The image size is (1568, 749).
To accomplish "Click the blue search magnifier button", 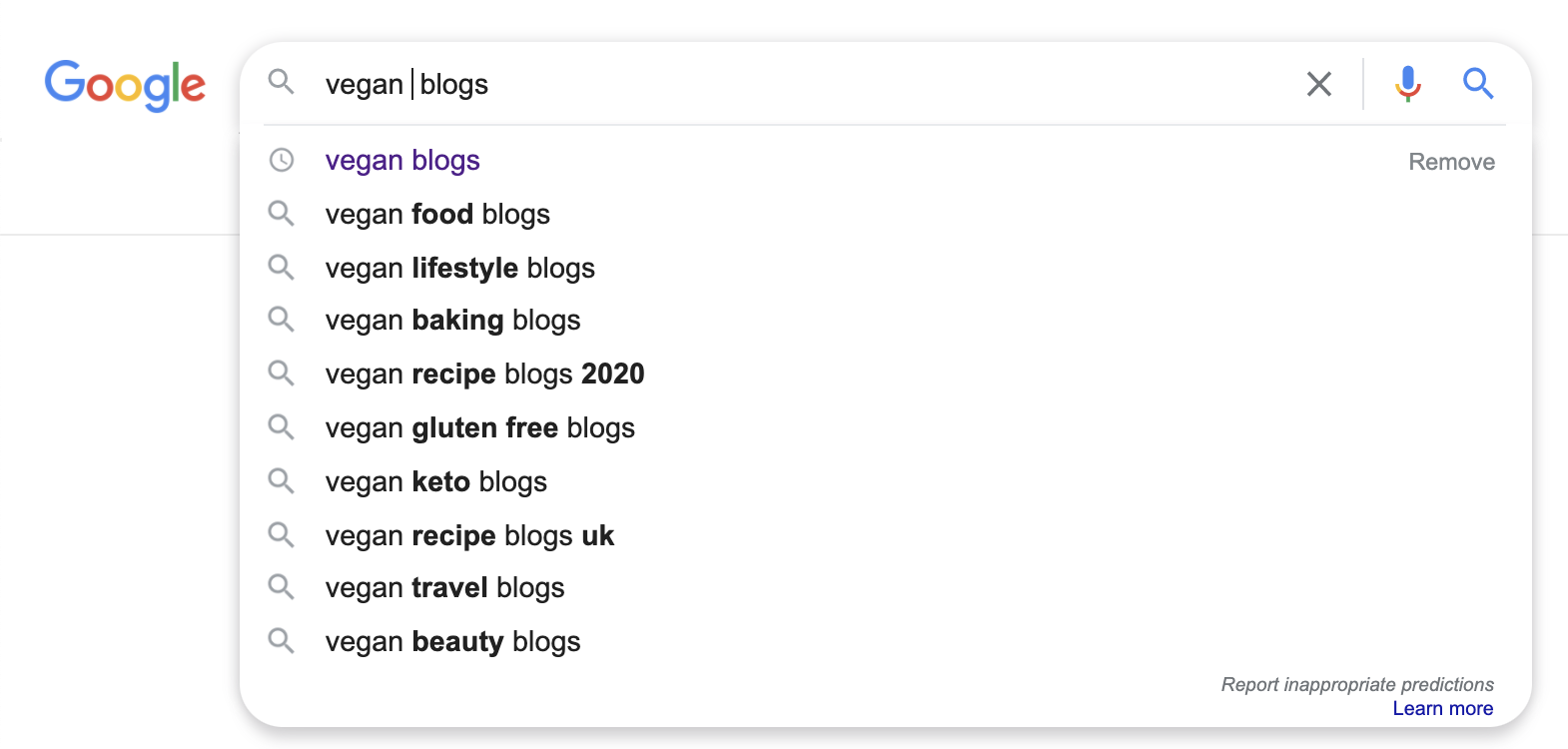I will click(x=1478, y=84).
